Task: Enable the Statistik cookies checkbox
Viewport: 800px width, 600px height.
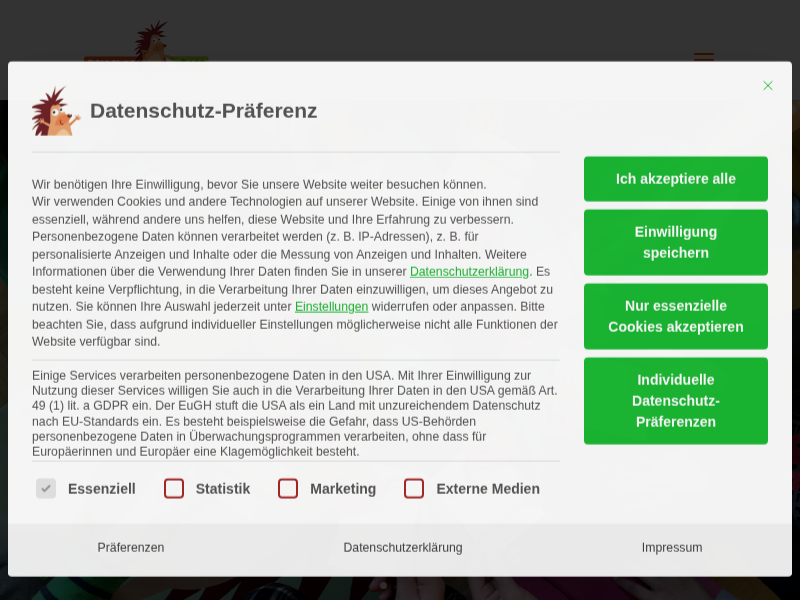Action: [174, 489]
